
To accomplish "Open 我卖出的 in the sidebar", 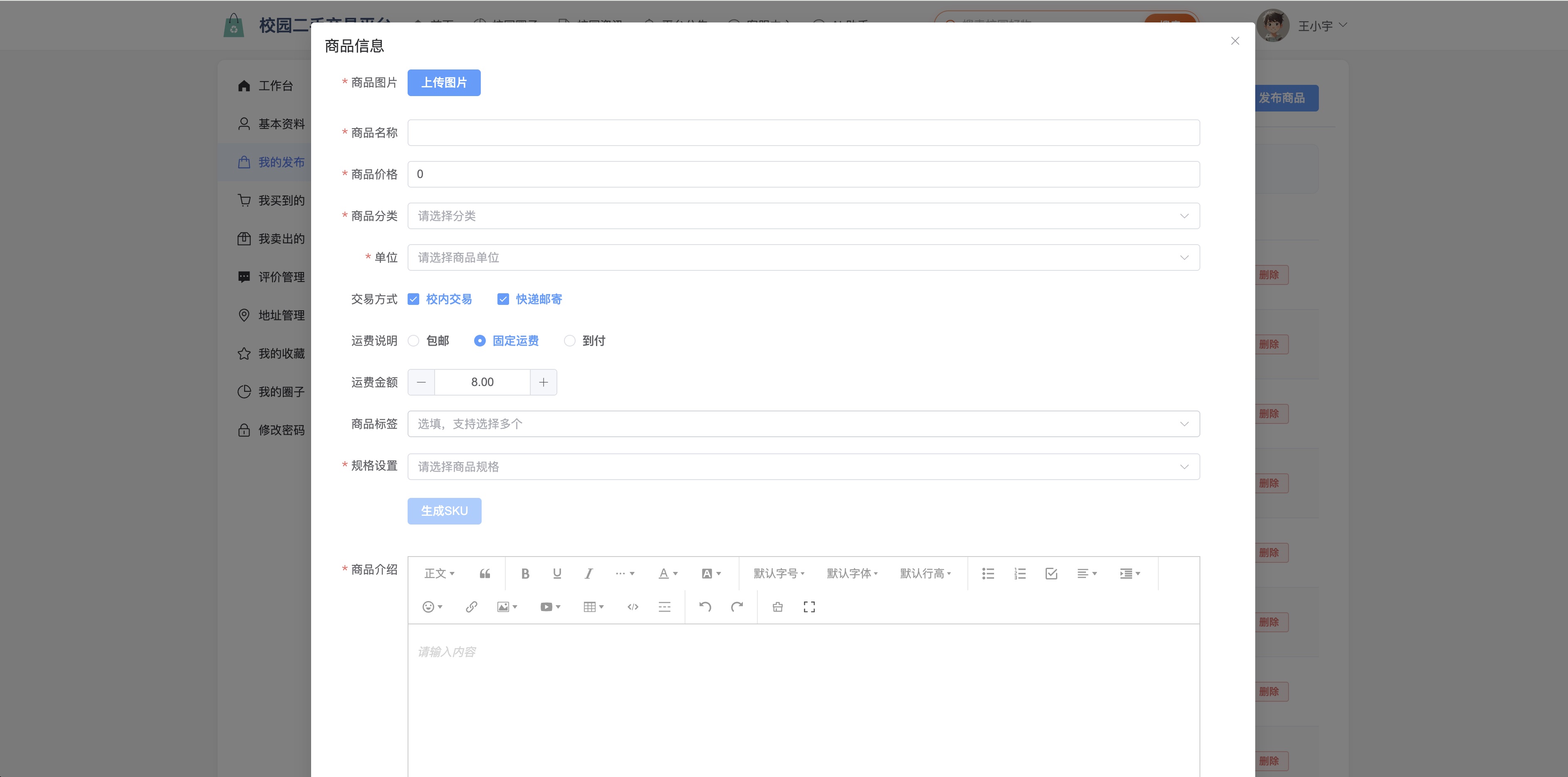I will (265, 239).
